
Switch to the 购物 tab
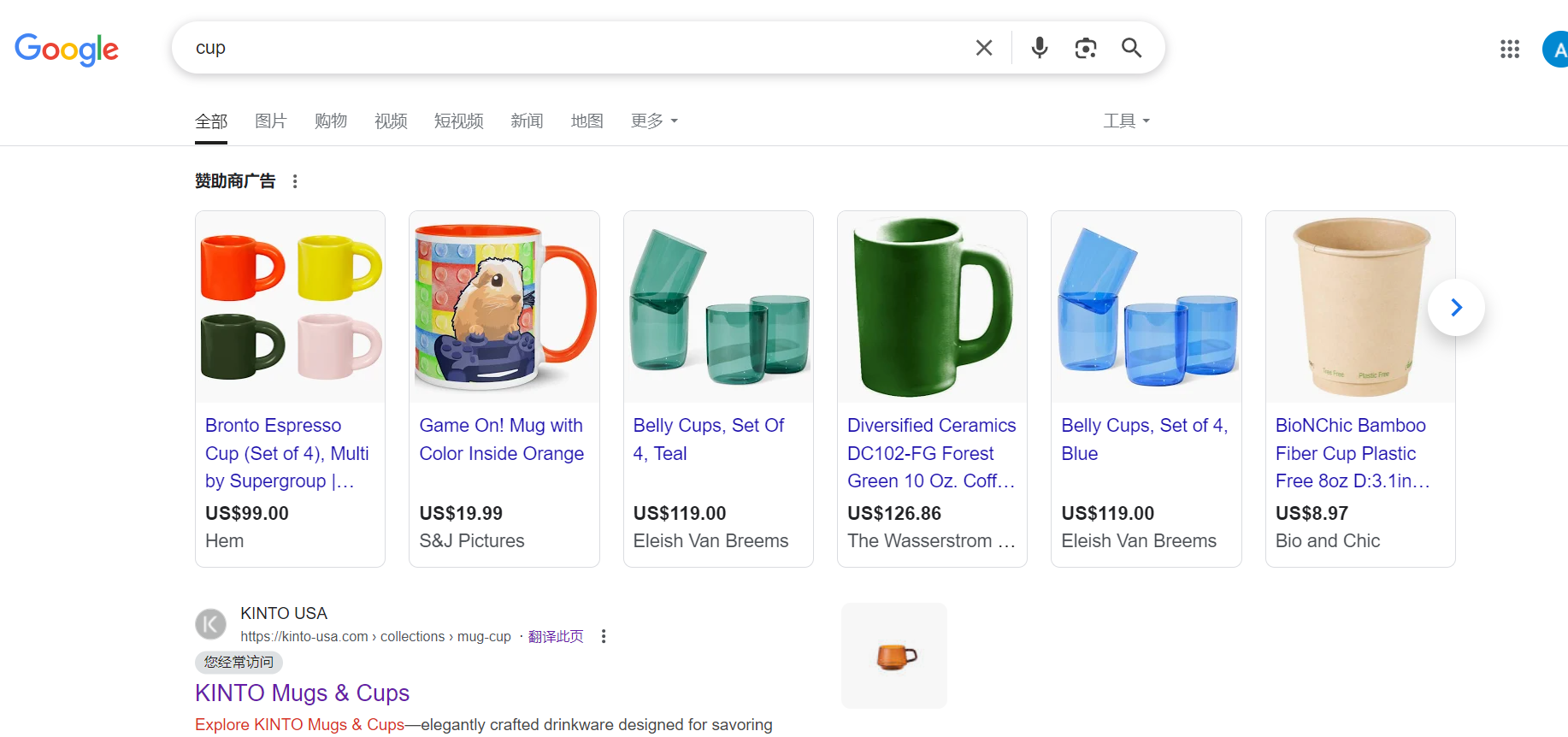(x=331, y=121)
